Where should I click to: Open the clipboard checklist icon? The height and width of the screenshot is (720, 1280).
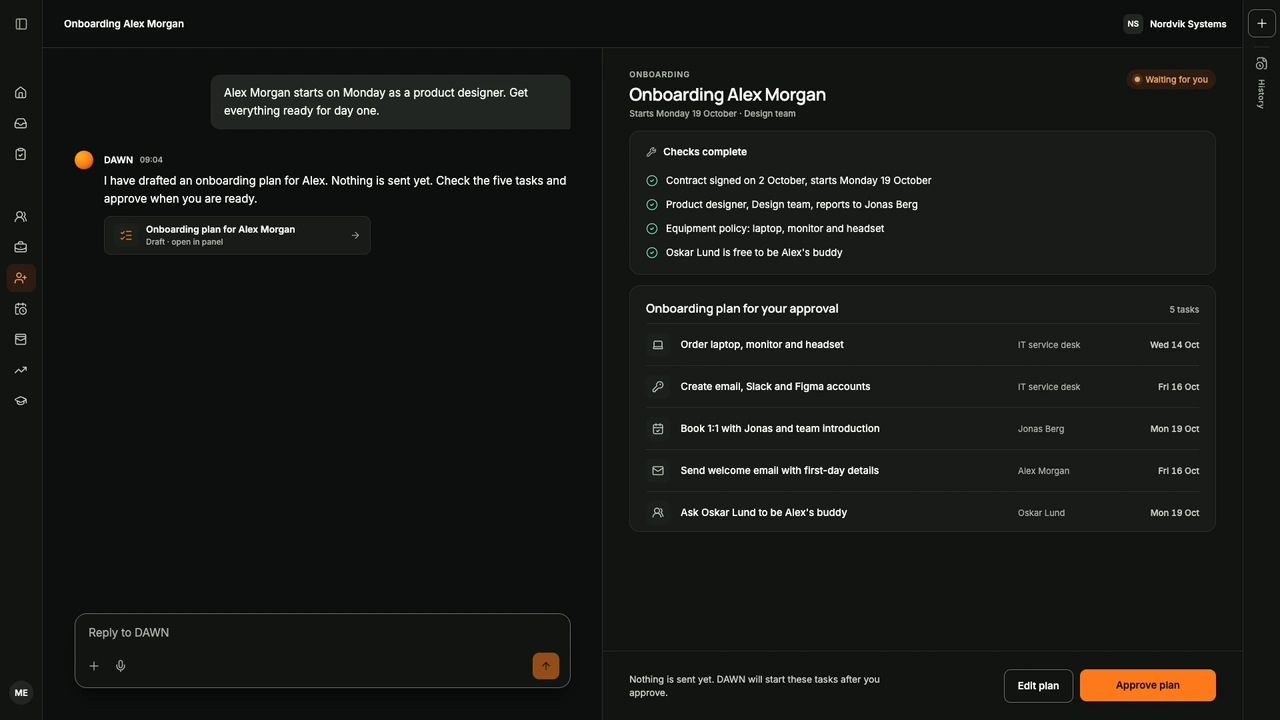(21, 154)
